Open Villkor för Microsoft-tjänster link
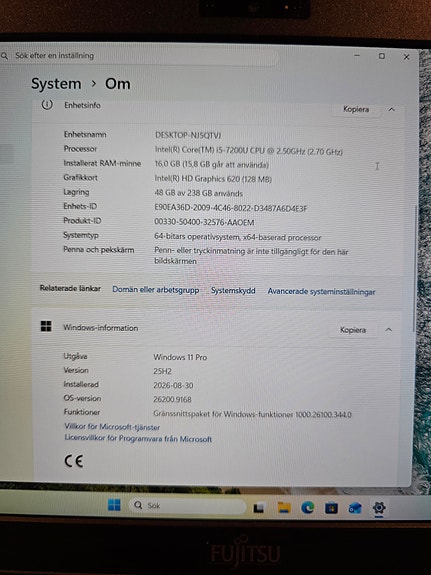 point(112,427)
